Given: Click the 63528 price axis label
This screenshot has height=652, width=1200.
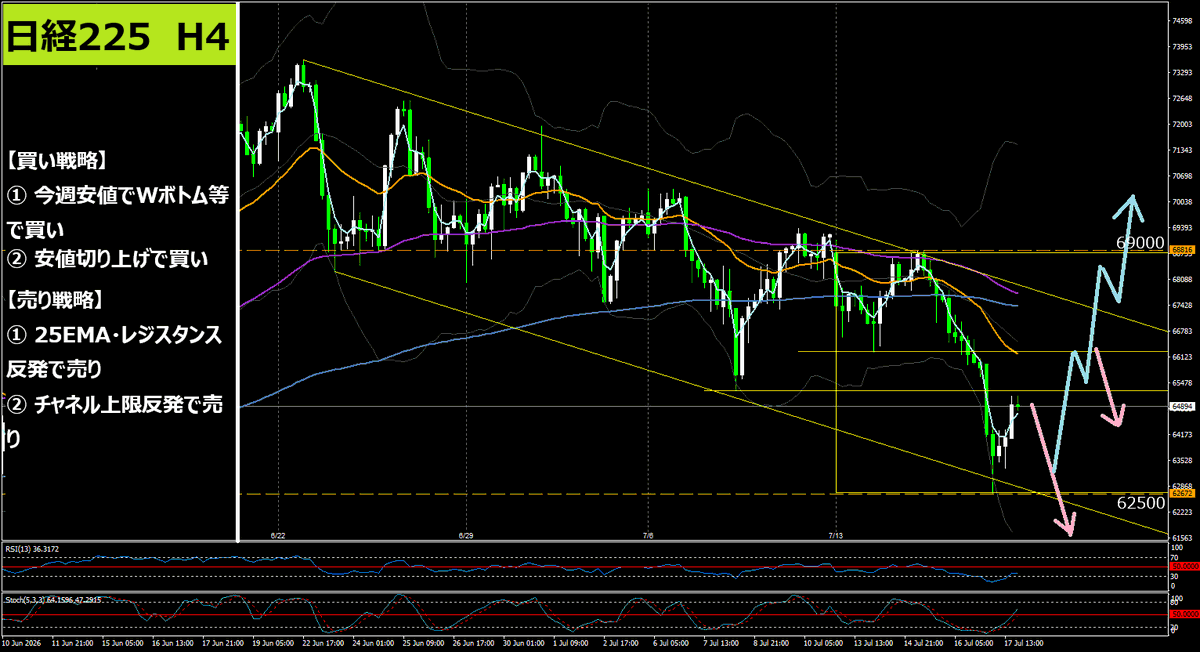Looking at the screenshot, I should click(1181, 461).
